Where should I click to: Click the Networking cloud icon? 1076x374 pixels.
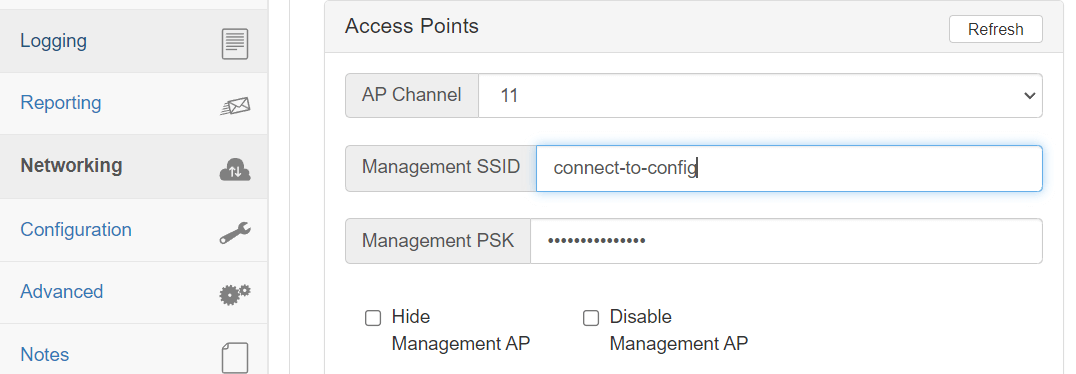[x=235, y=168]
